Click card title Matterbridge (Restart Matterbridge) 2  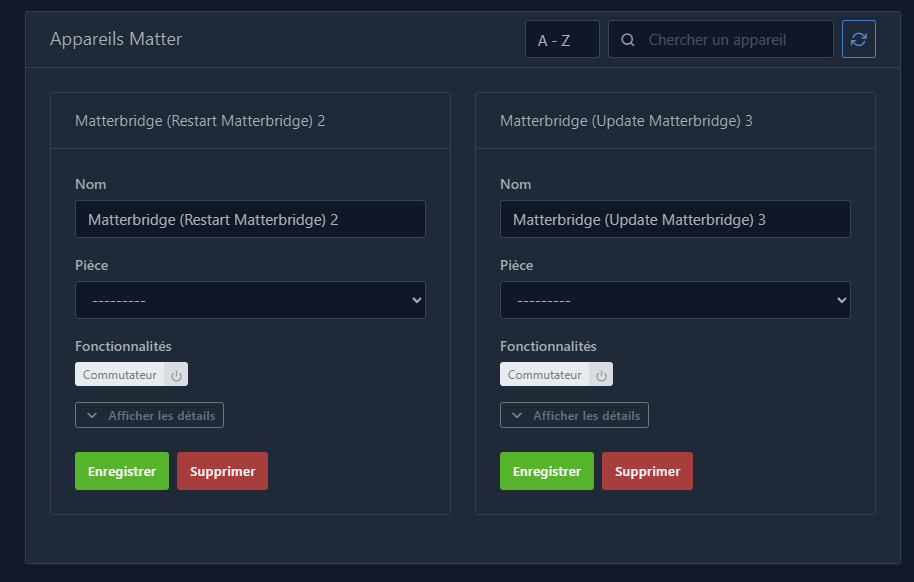pos(200,121)
